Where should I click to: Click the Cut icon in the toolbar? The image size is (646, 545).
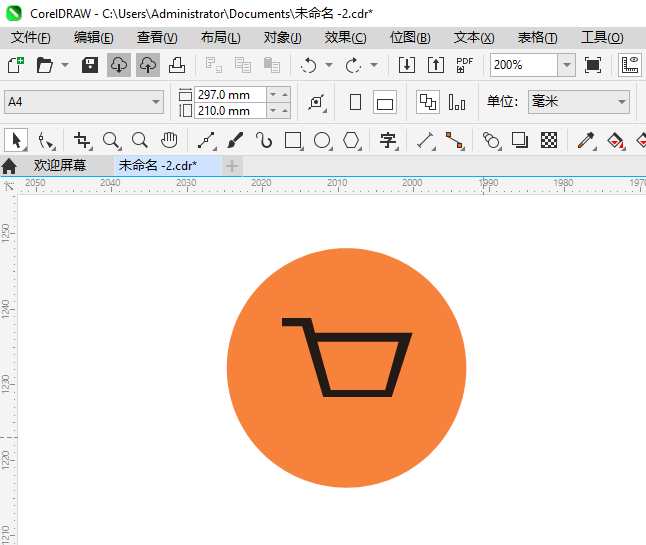(213, 65)
